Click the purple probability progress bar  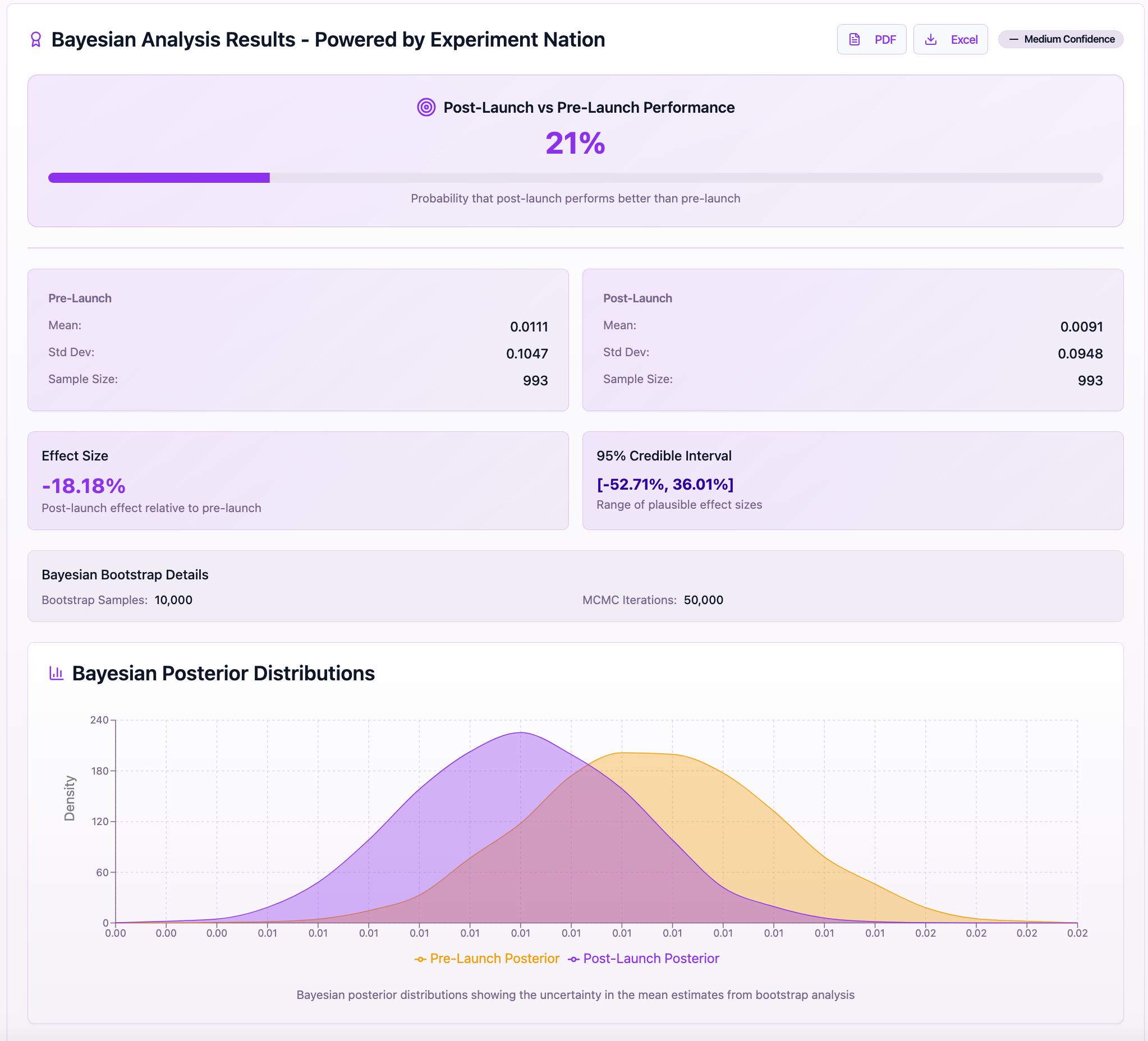[x=159, y=178]
